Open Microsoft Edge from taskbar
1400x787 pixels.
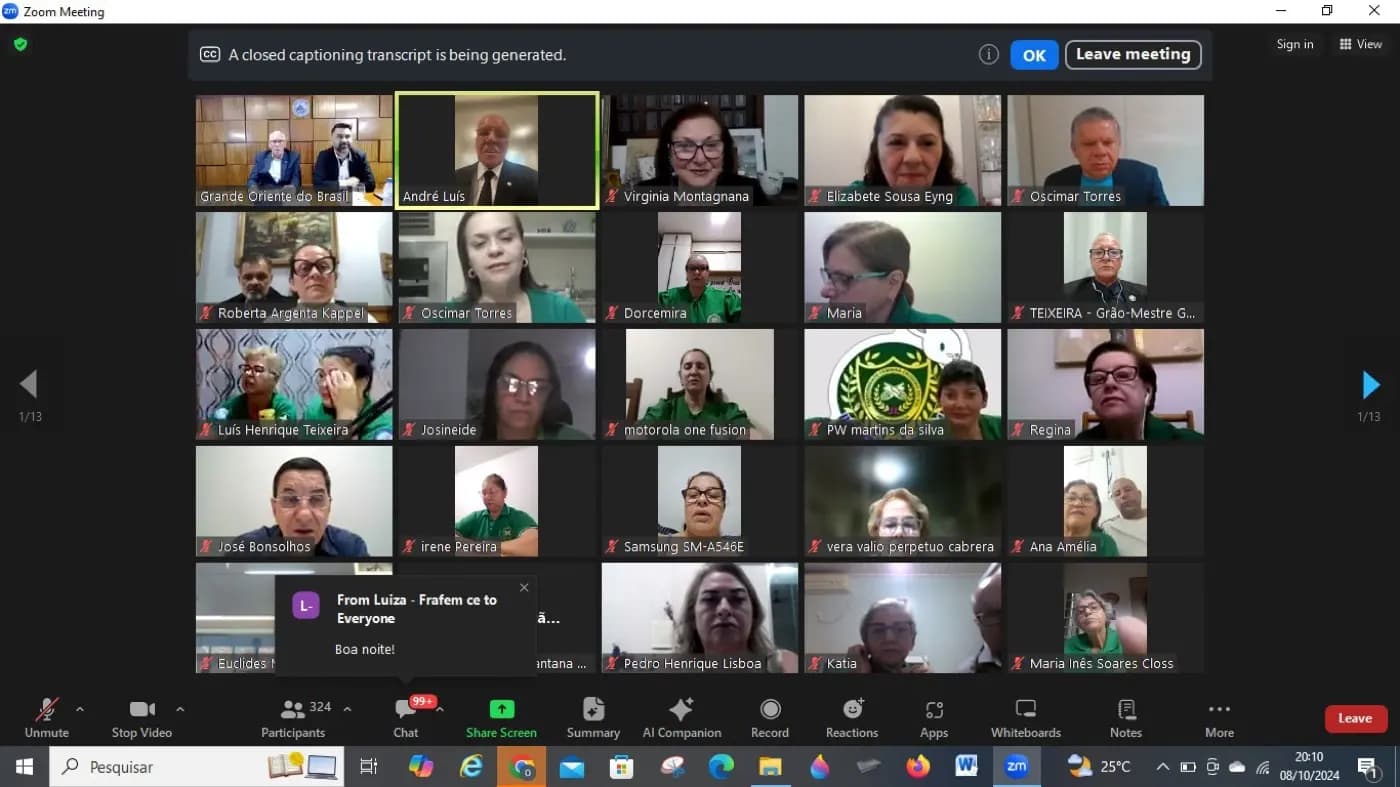tap(721, 767)
